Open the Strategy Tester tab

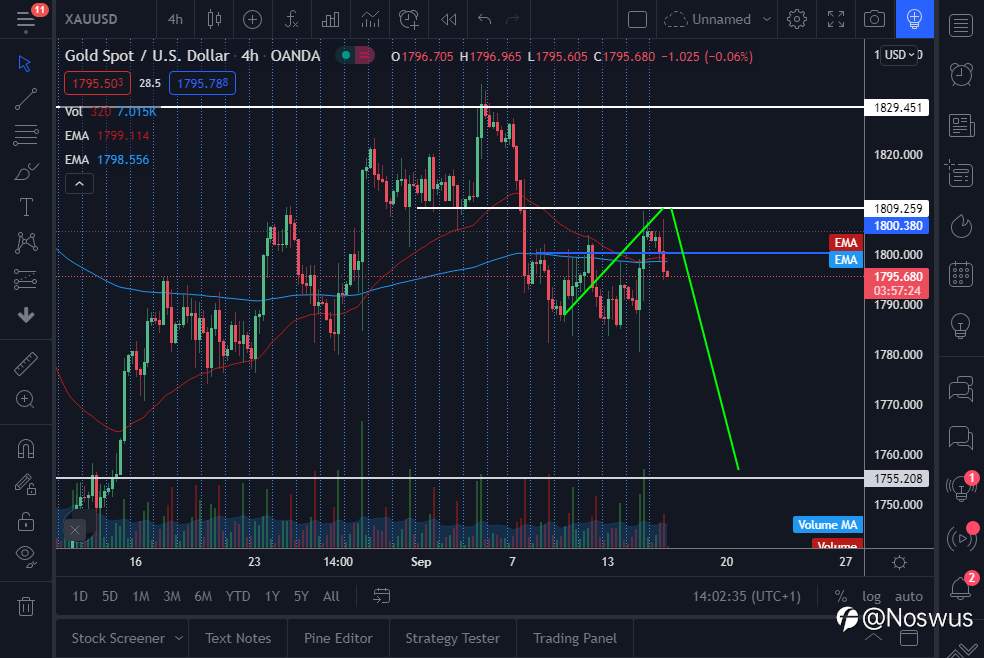452,638
